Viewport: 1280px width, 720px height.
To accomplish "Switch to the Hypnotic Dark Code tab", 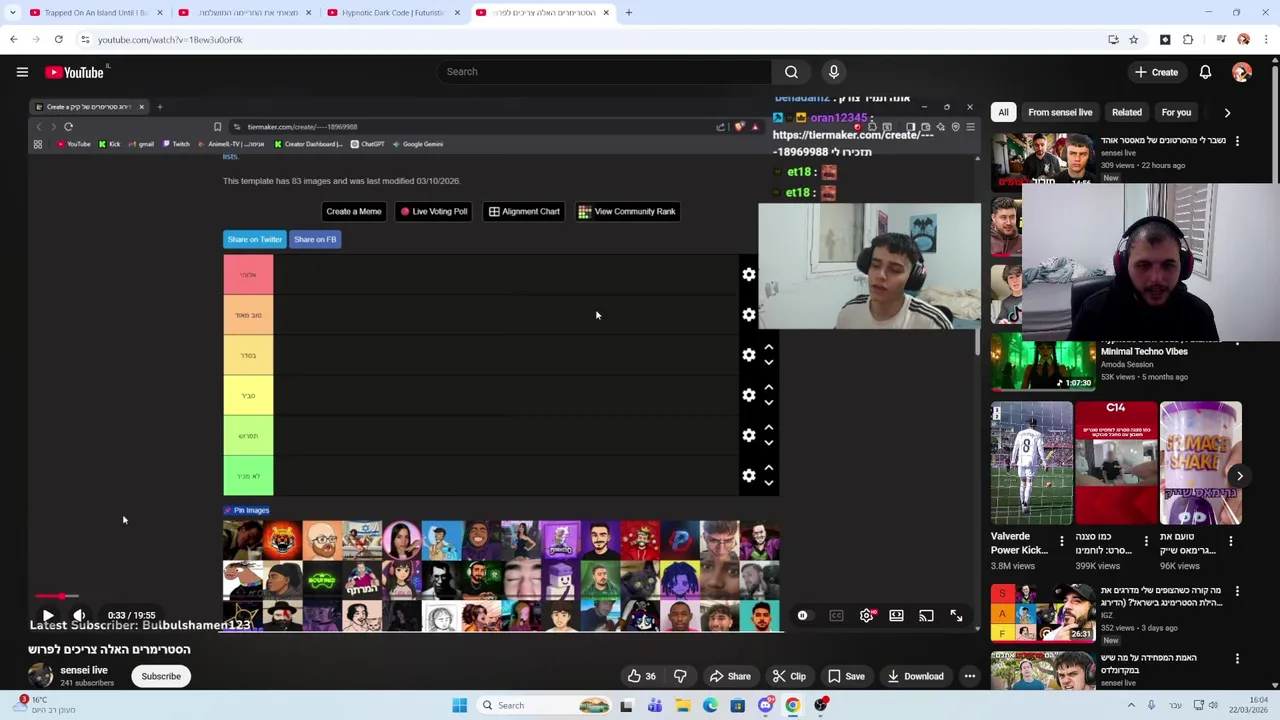I will [x=393, y=13].
